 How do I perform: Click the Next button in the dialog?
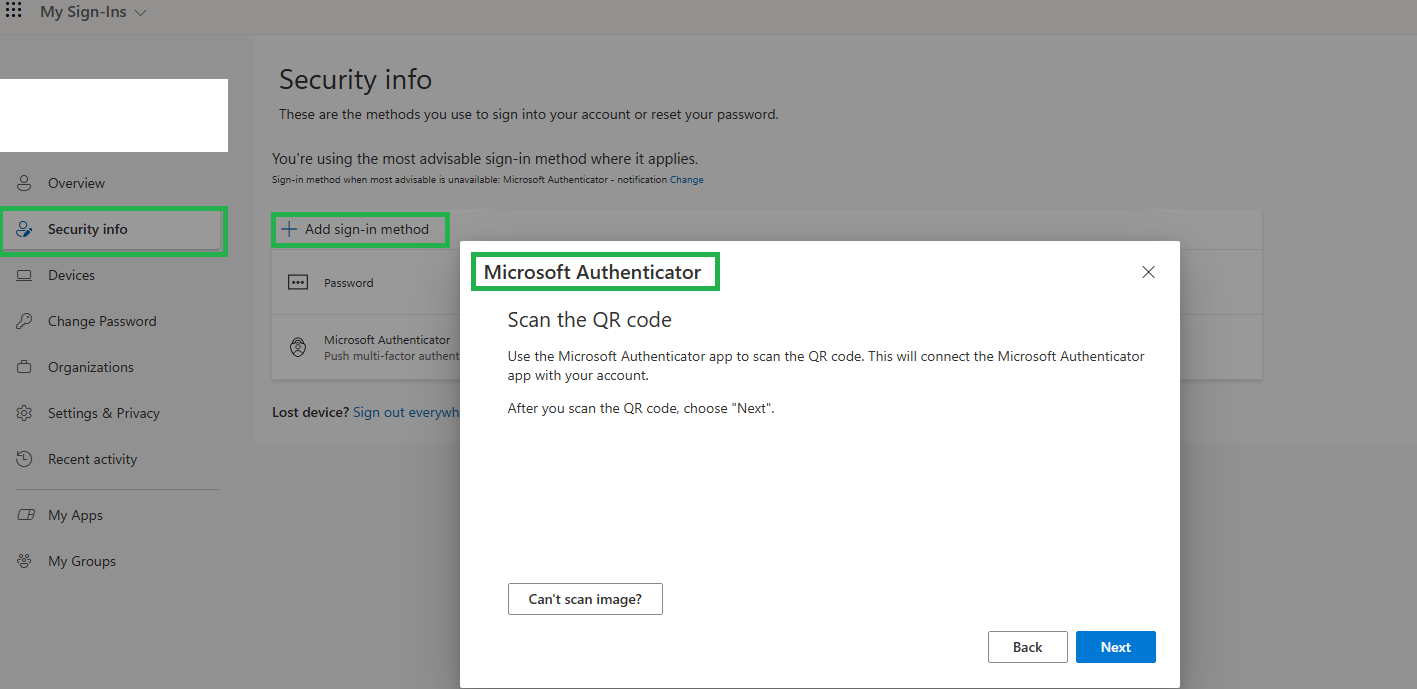[1116, 647]
